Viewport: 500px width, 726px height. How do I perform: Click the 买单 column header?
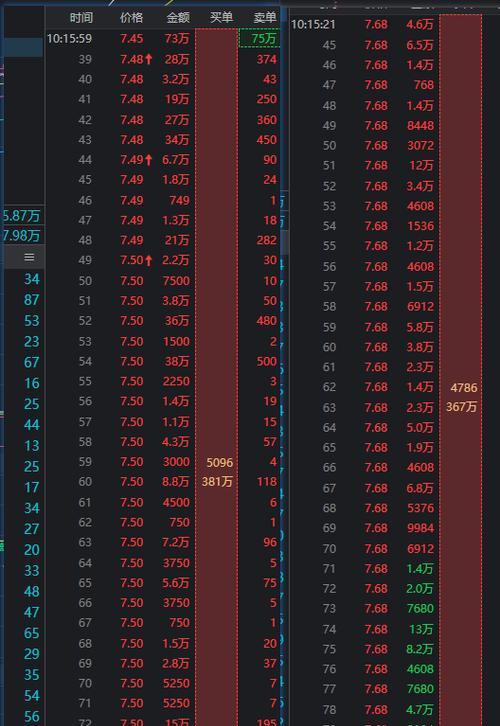pos(221,18)
